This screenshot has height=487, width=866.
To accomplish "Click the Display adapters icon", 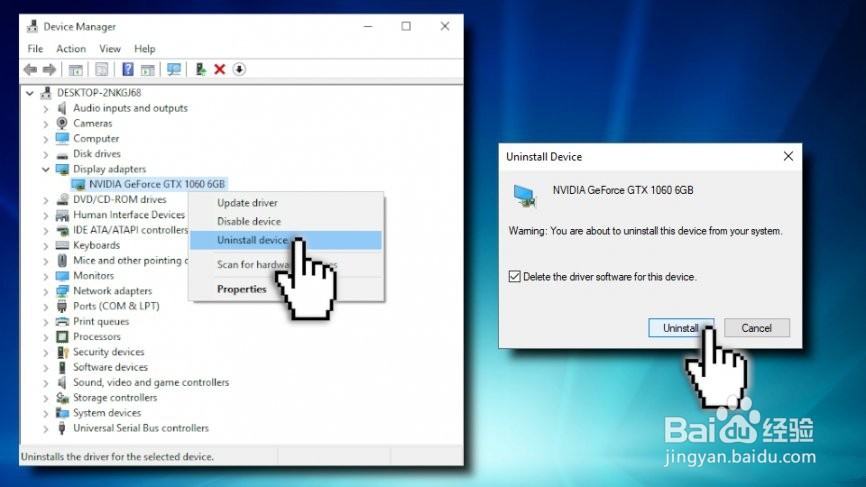I will click(62, 169).
